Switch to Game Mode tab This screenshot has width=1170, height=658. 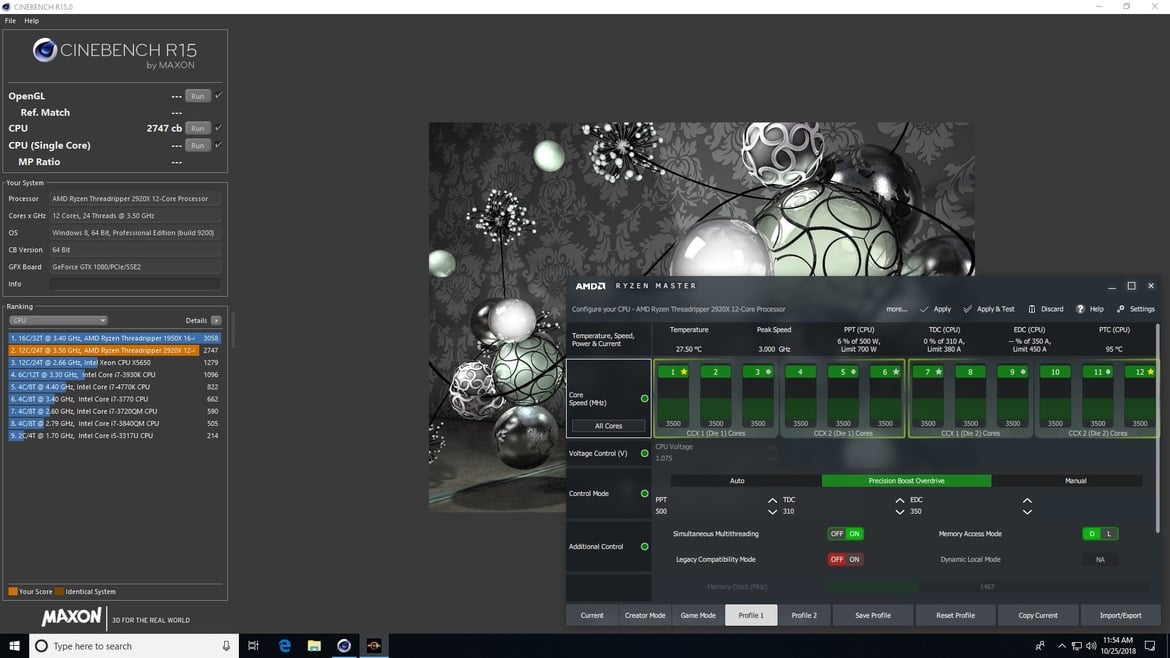tap(698, 615)
